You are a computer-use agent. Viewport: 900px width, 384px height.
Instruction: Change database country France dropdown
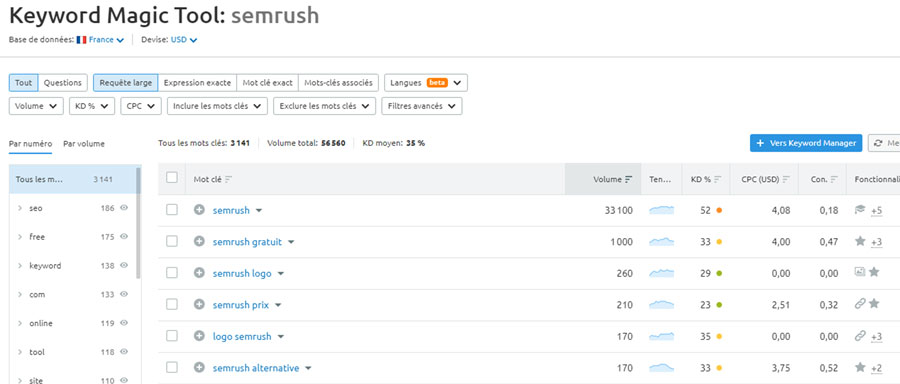pyautogui.click(x=106, y=40)
